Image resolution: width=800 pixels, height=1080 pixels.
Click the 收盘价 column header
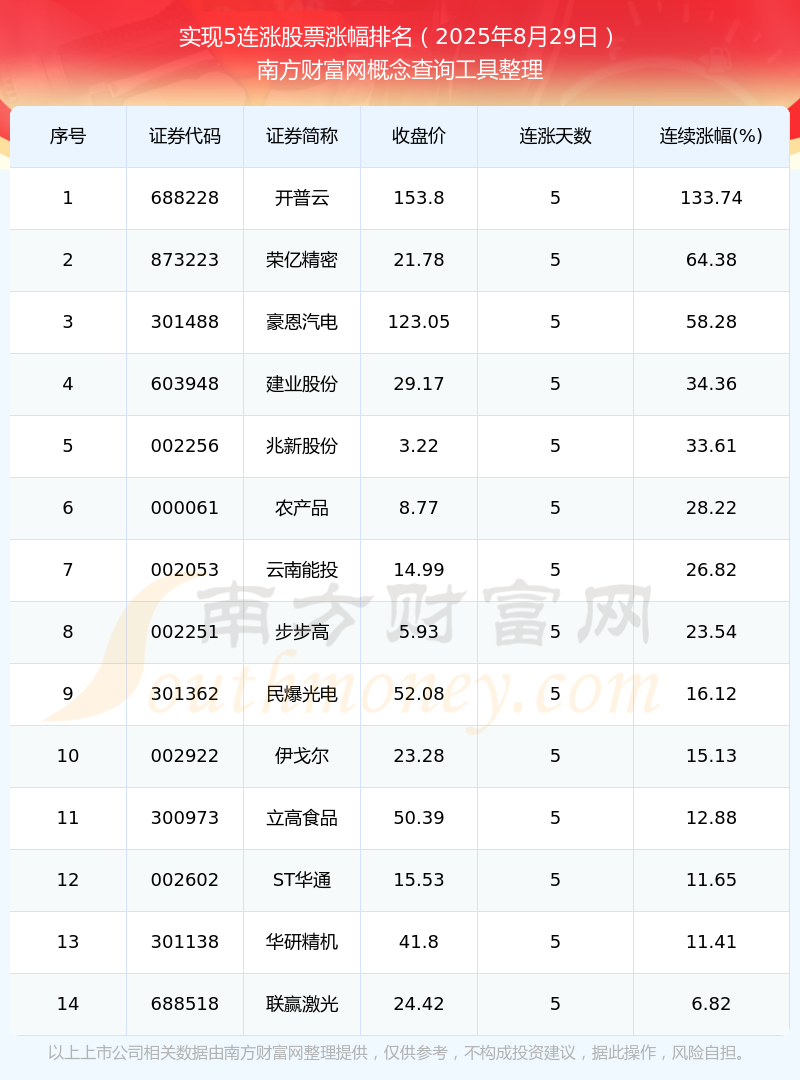tap(419, 136)
